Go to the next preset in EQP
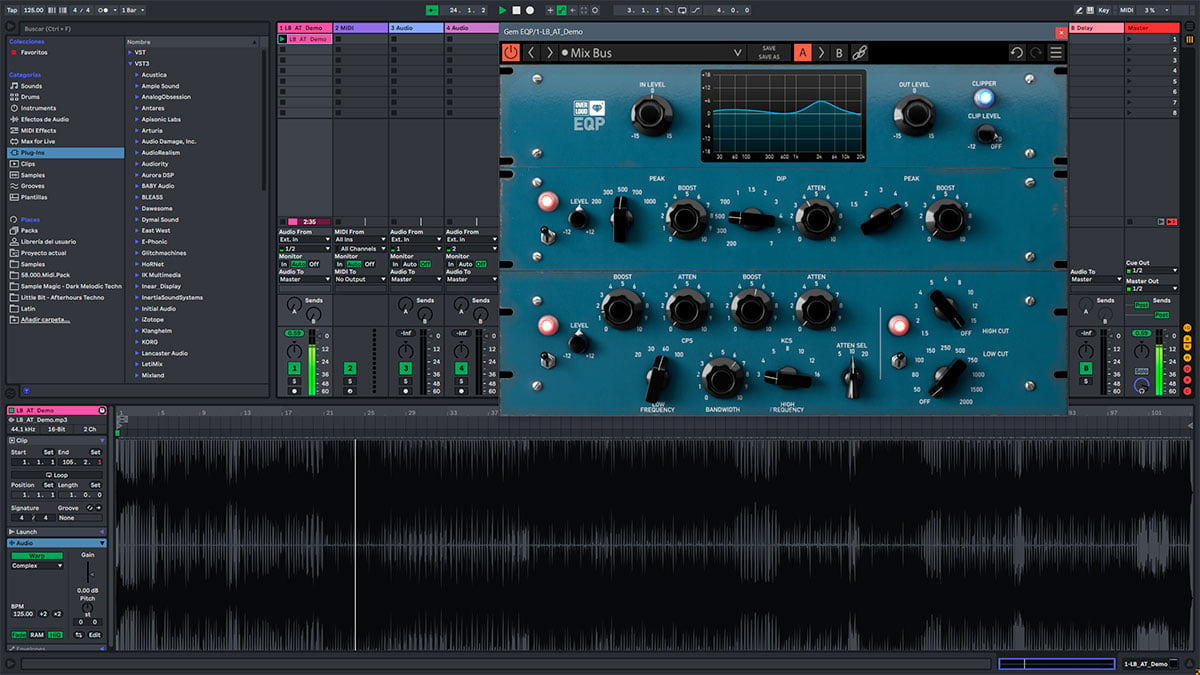This screenshot has width=1200, height=675. click(x=549, y=52)
